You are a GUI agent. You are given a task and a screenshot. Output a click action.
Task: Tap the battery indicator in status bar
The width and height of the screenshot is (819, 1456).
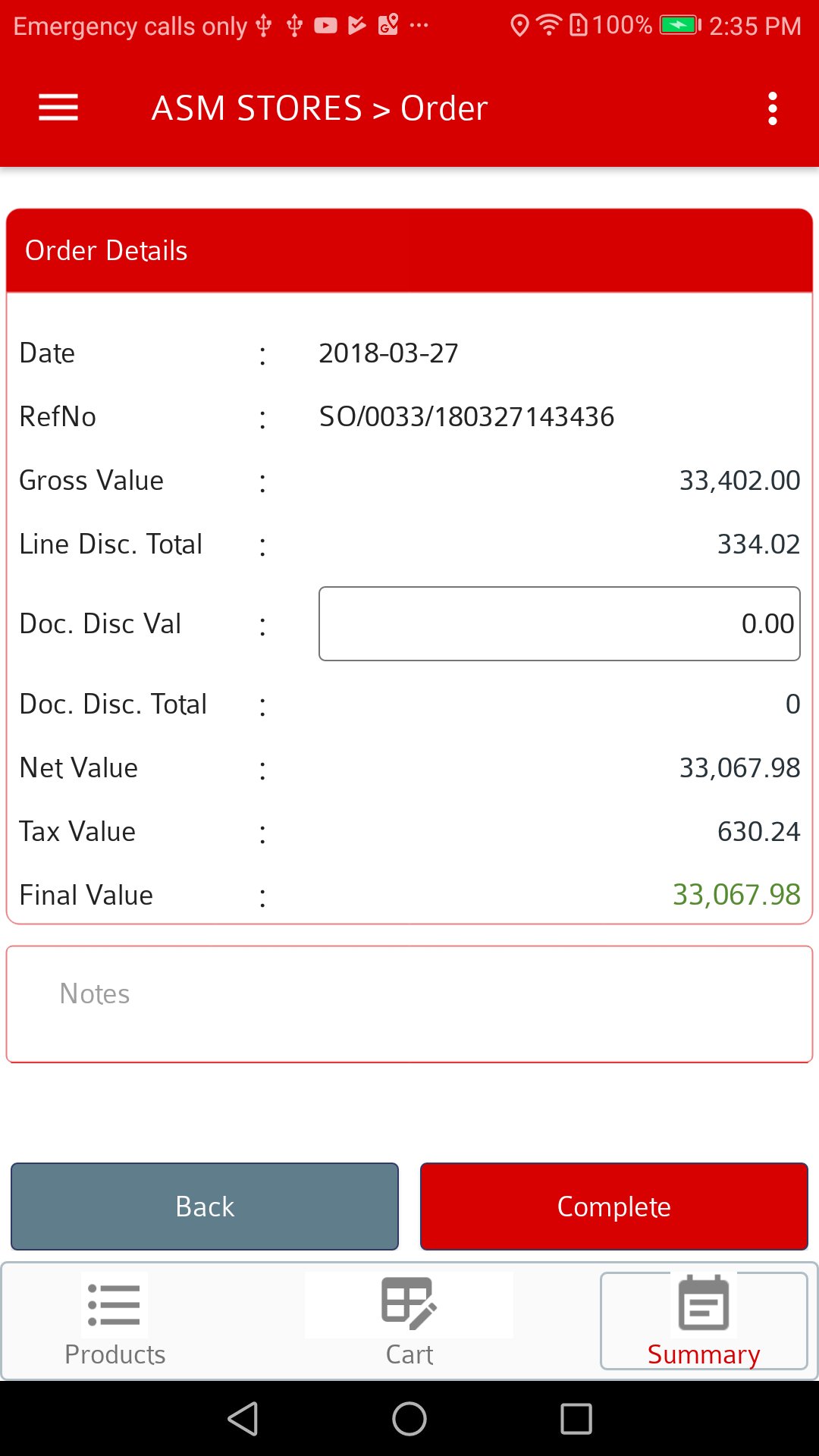coord(680,26)
